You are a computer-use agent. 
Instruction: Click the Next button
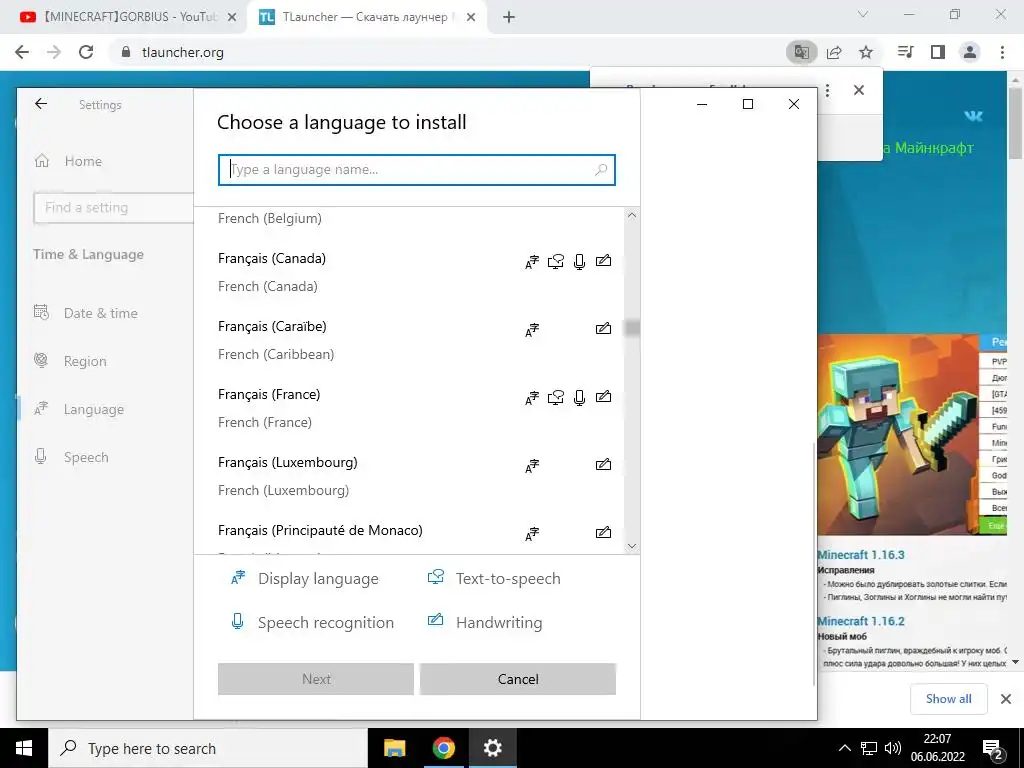316,679
